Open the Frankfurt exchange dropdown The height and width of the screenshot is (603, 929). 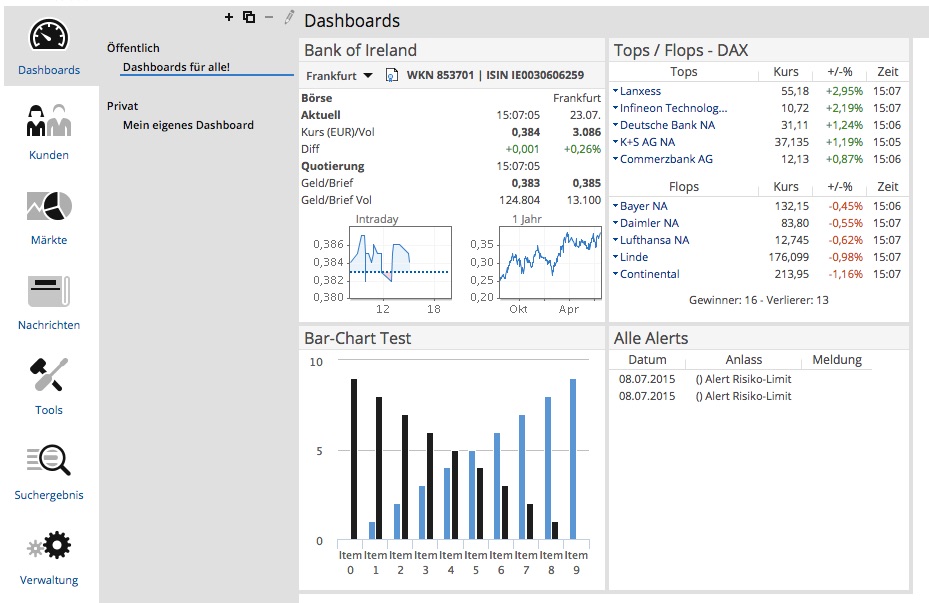(x=339, y=75)
